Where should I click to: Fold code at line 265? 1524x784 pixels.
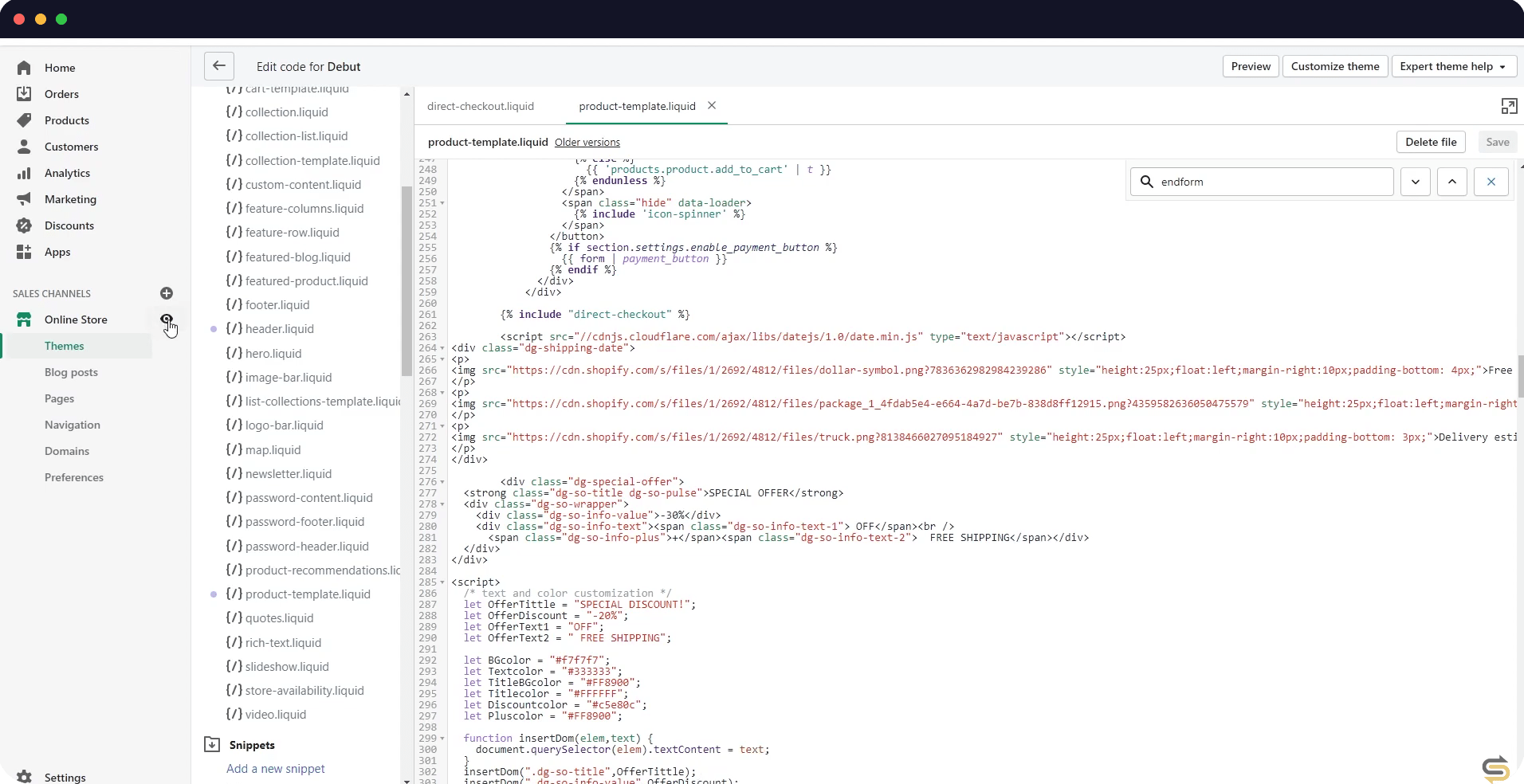[x=442, y=359]
